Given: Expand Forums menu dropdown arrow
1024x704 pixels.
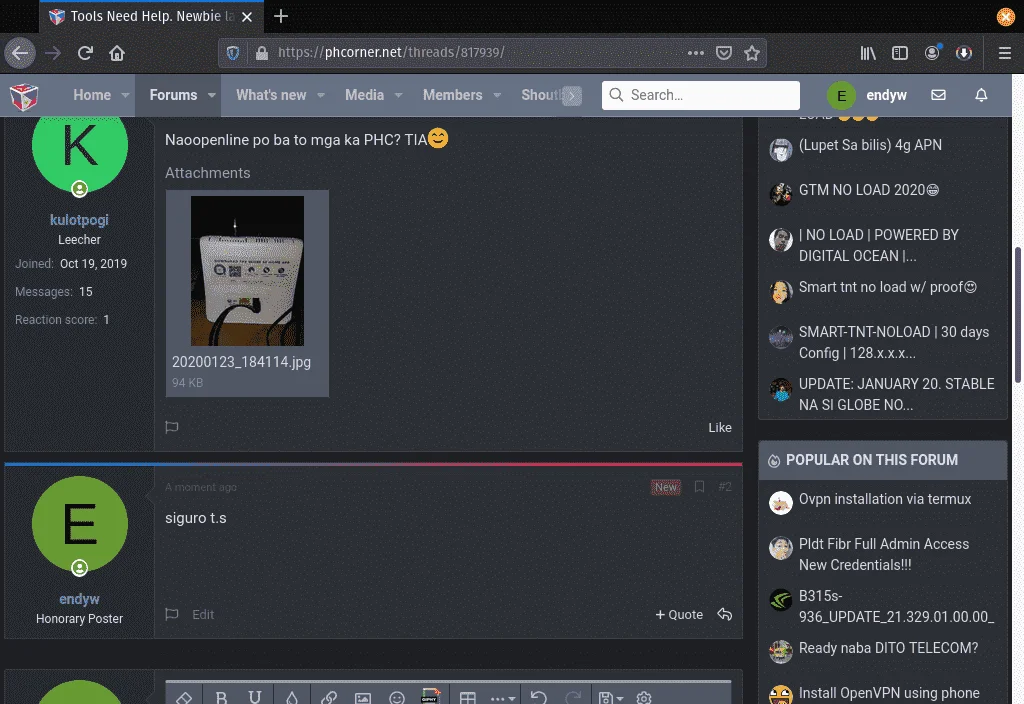Looking at the screenshot, I should pyautogui.click(x=212, y=95).
